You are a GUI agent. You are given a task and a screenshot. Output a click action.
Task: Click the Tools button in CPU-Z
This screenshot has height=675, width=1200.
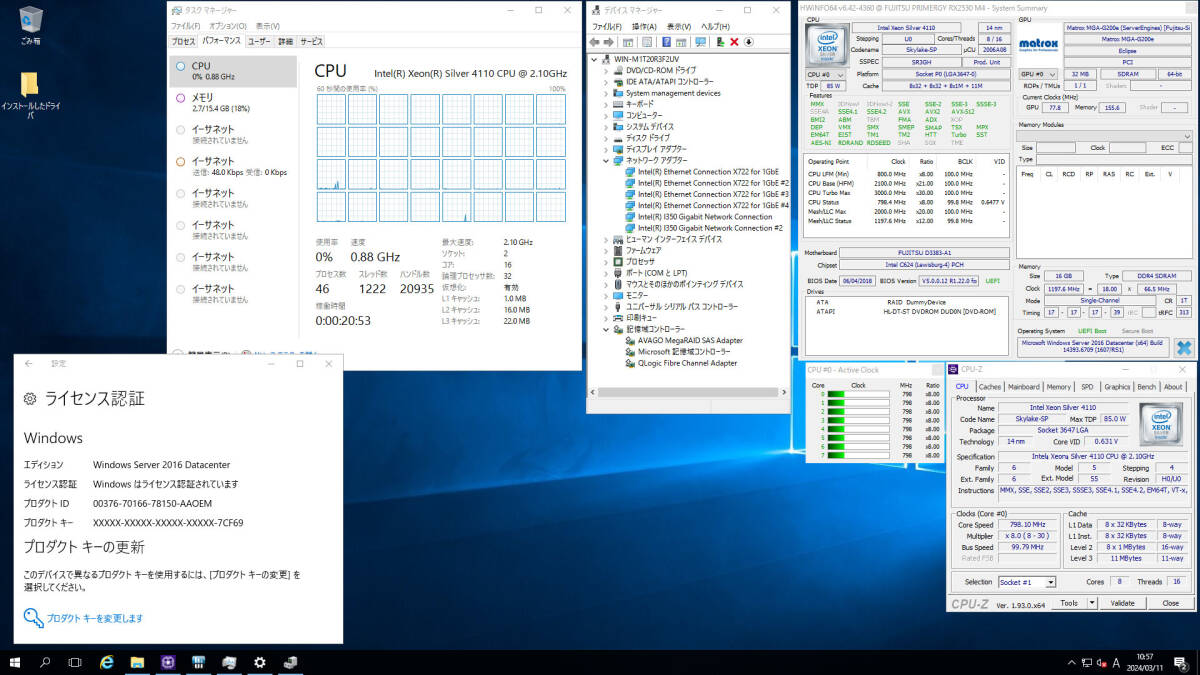coord(1069,603)
